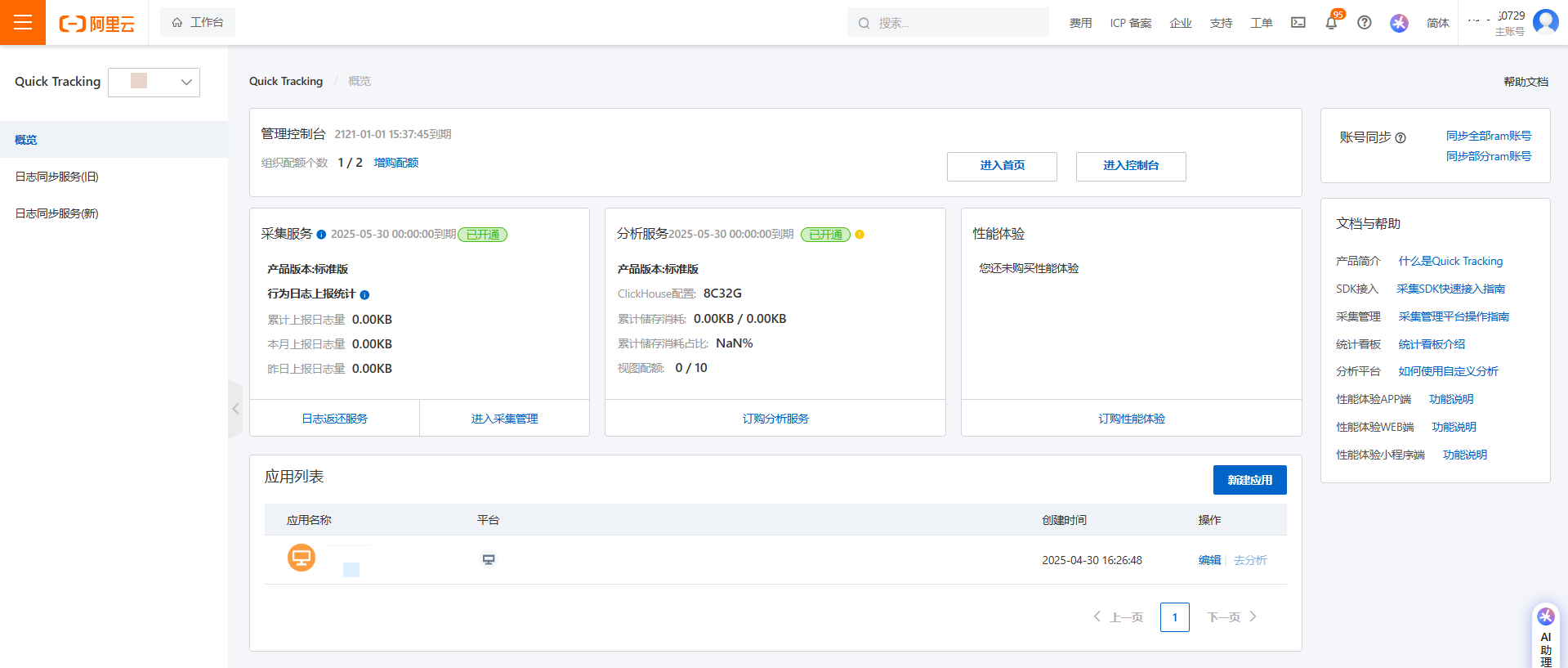Screen dimensions: 1568x668
Task: Click the 应用名称 column header
Action: [309, 520]
